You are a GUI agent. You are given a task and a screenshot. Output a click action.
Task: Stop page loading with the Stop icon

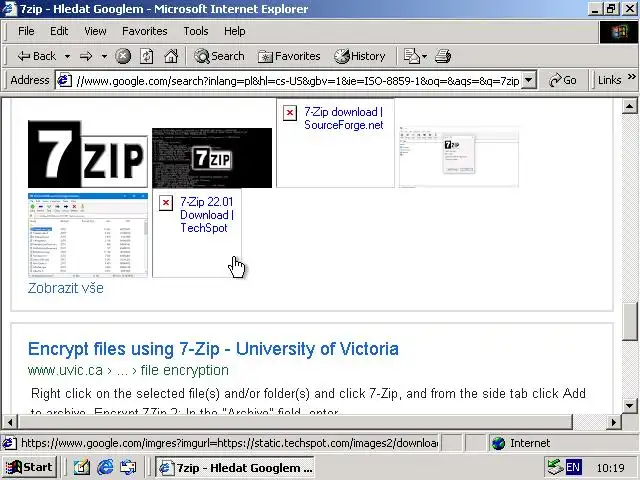(x=123, y=56)
